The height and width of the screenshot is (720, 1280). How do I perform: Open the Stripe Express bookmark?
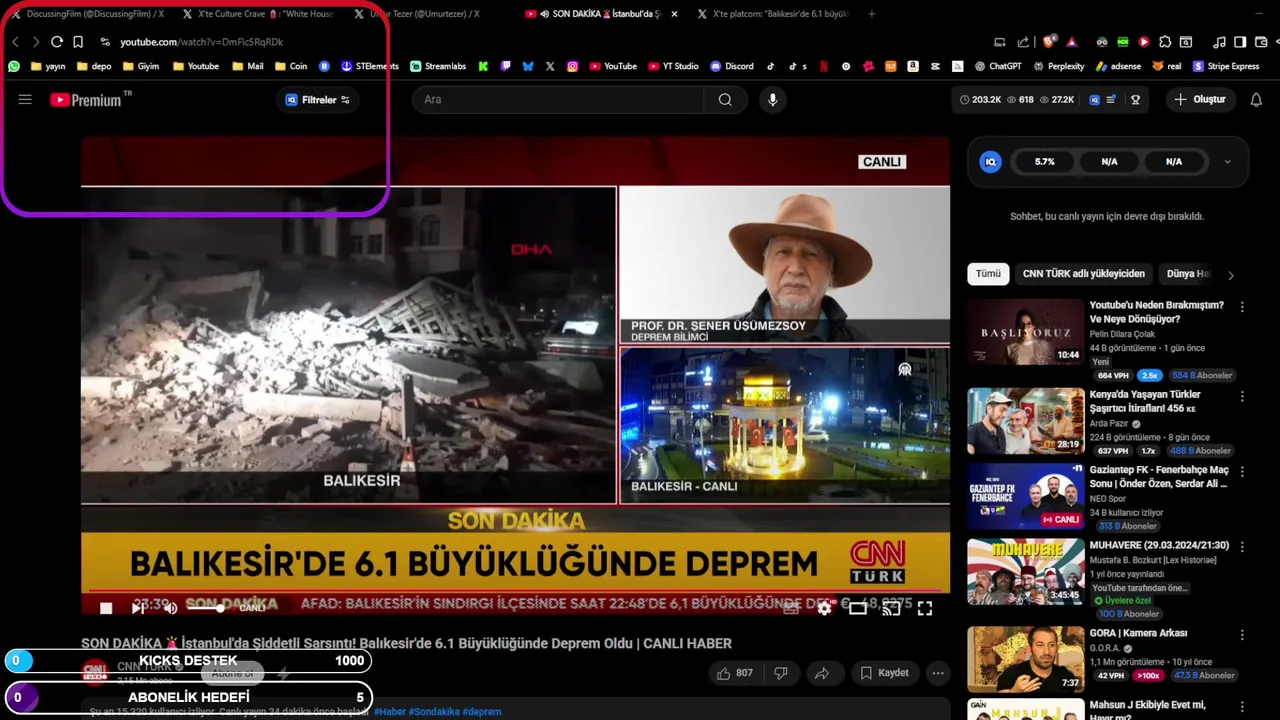click(1226, 66)
